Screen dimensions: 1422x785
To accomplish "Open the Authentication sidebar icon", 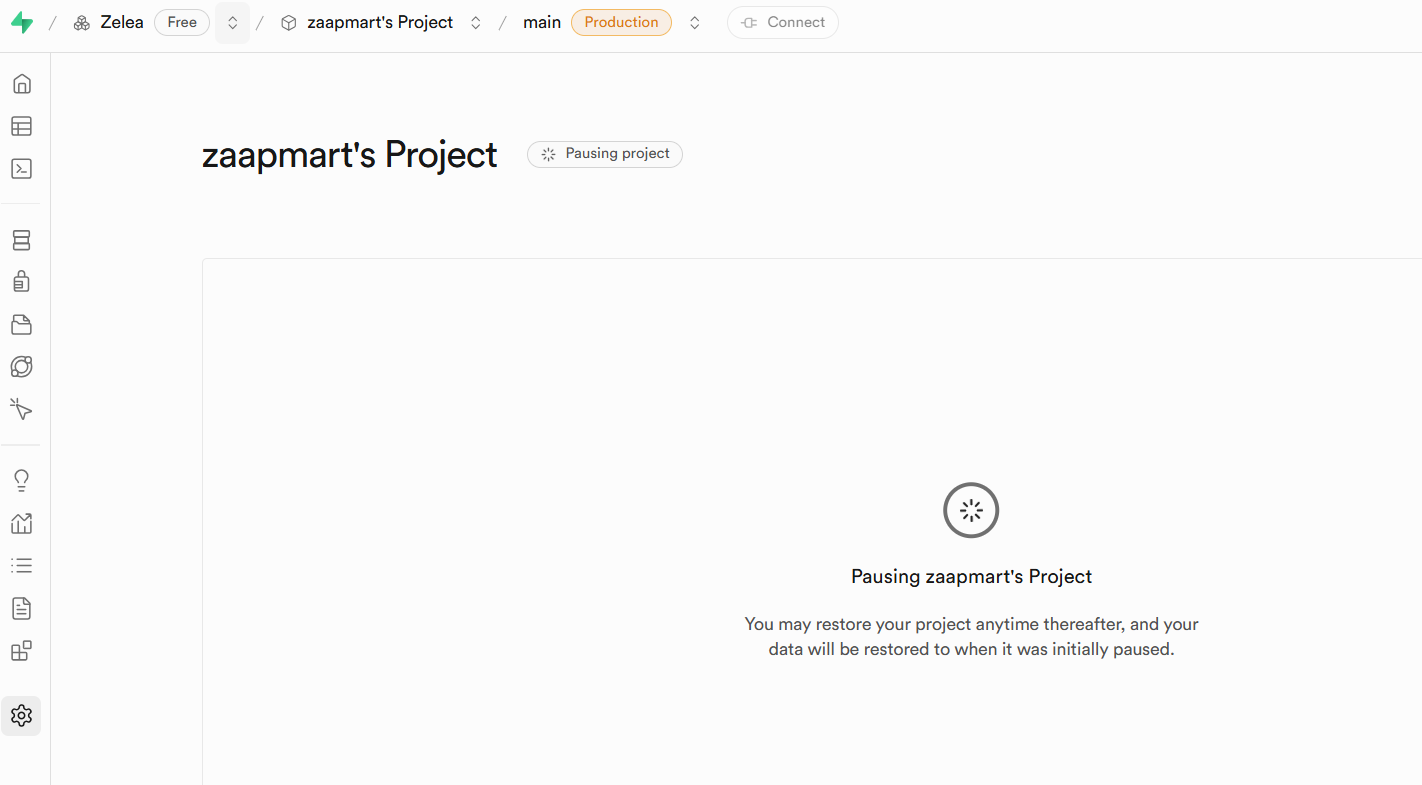I will coord(21,281).
